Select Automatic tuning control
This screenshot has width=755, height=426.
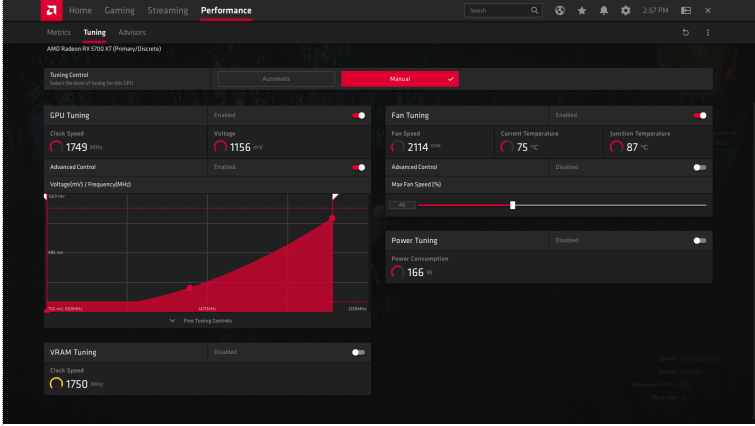[276, 79]
